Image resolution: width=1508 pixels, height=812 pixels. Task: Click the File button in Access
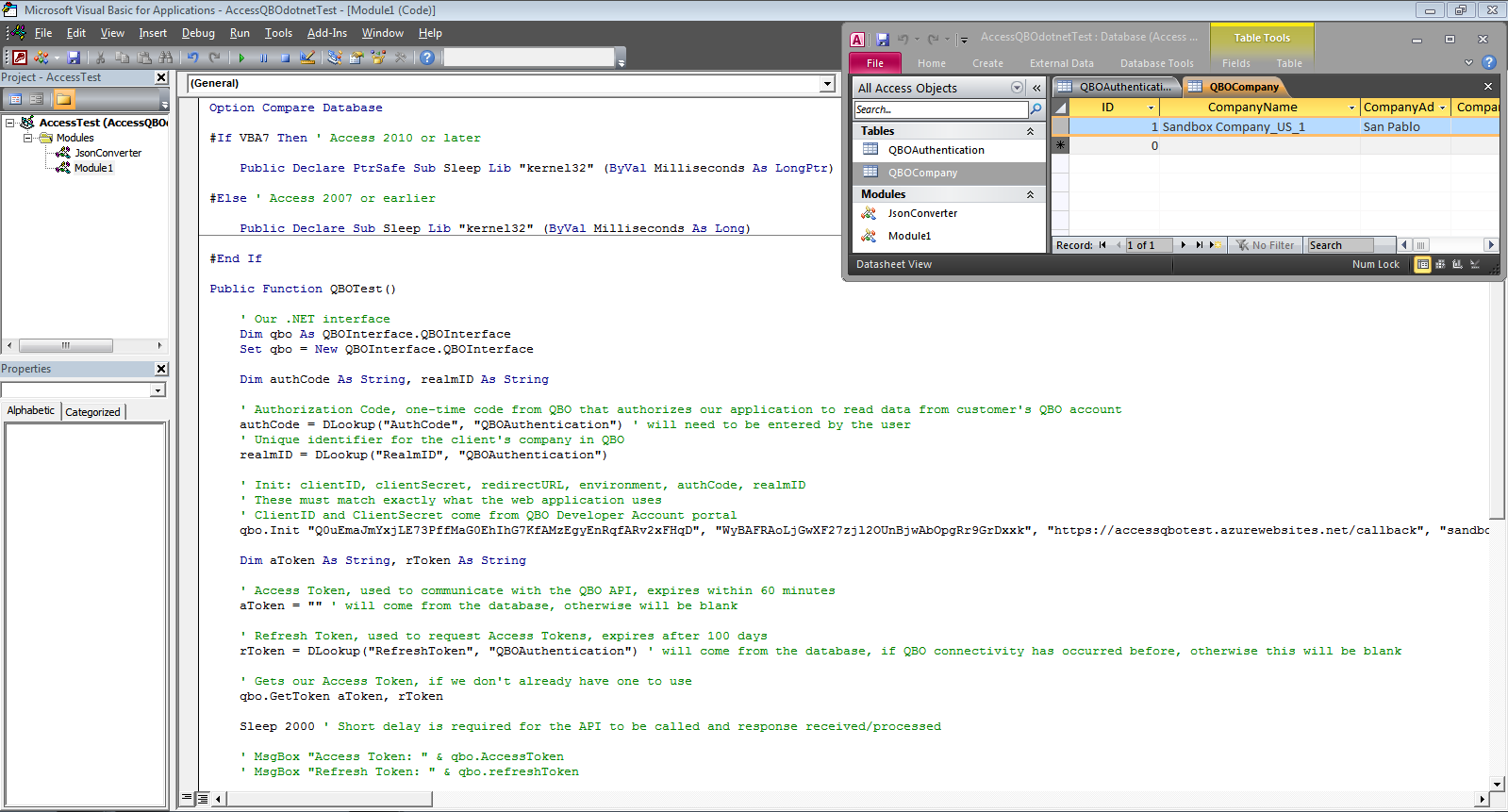pos(875,63)
